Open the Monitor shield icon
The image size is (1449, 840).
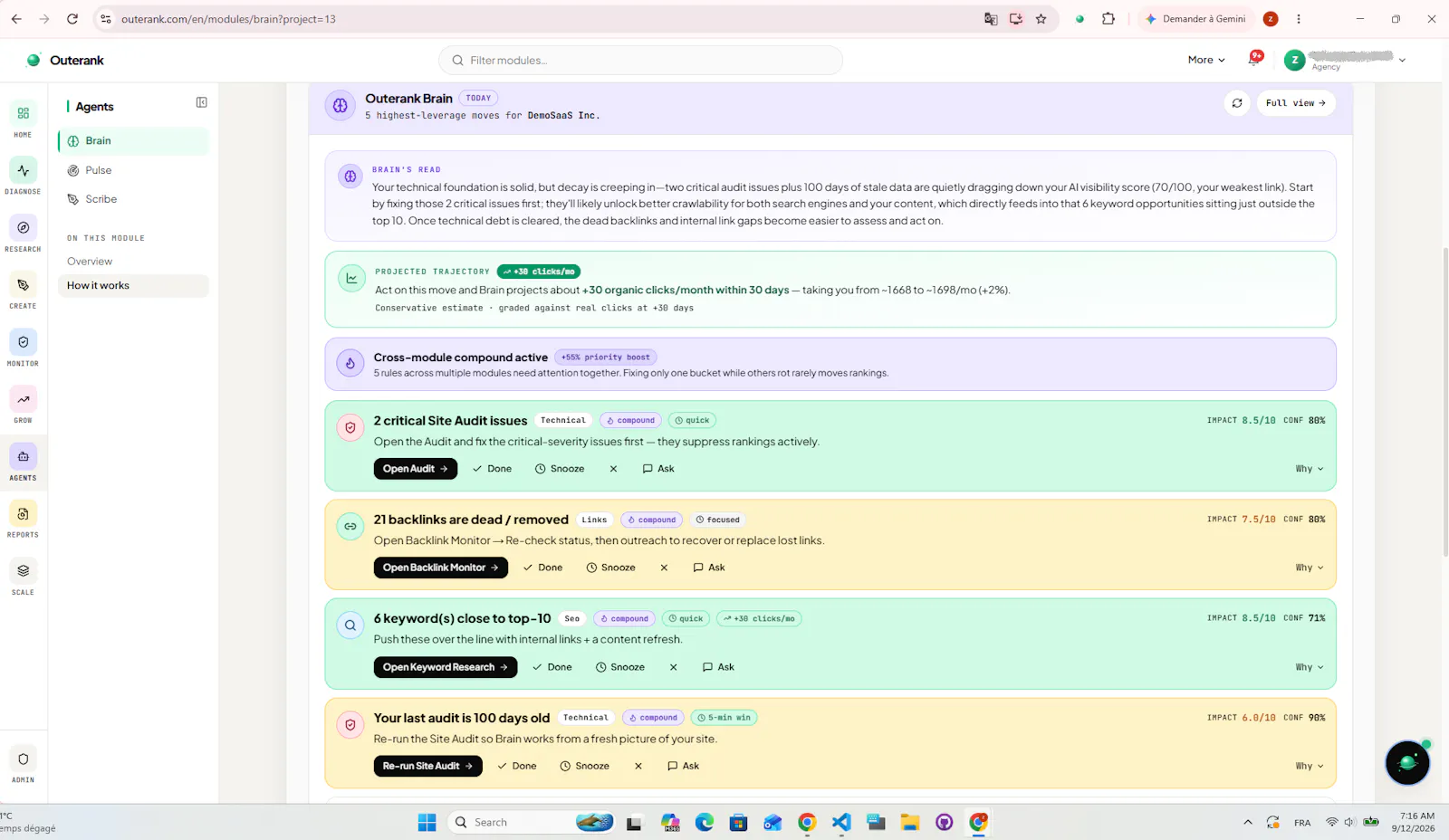(23, 342)
